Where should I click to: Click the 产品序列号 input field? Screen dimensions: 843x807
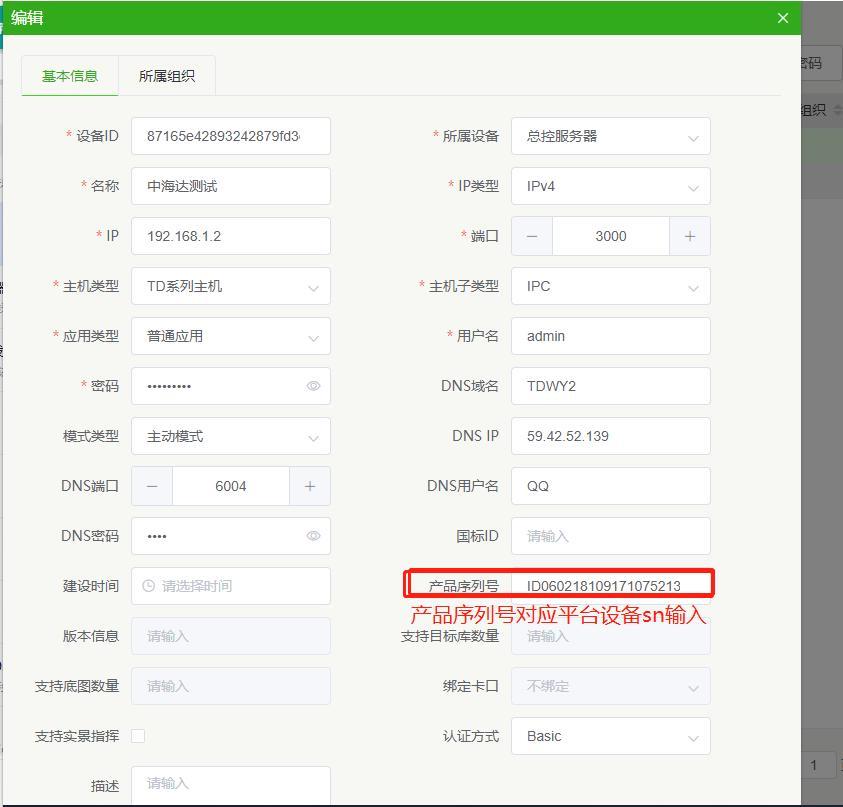[x=610, y=586]
